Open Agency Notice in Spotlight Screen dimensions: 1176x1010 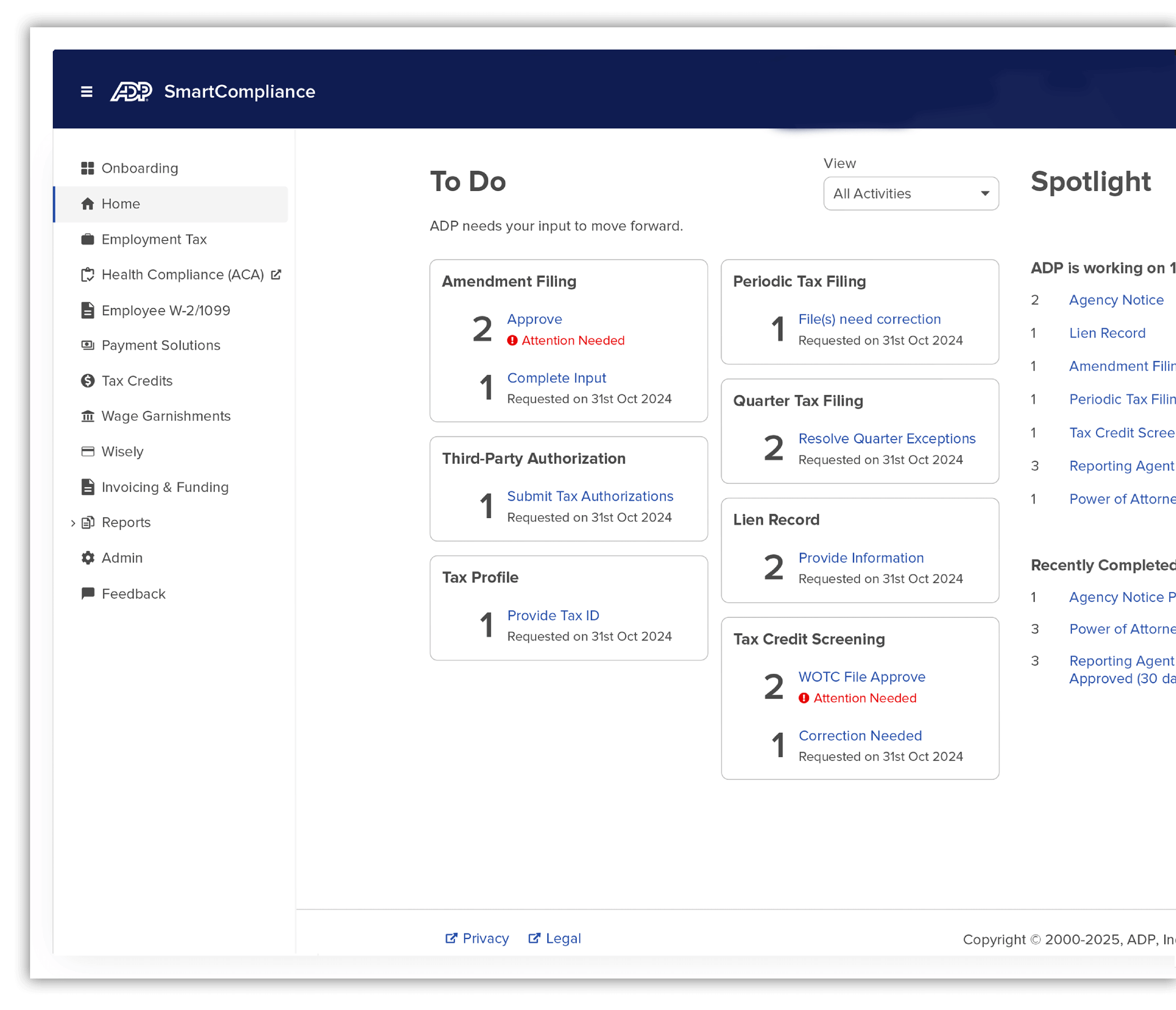(x=1116, y=300)
